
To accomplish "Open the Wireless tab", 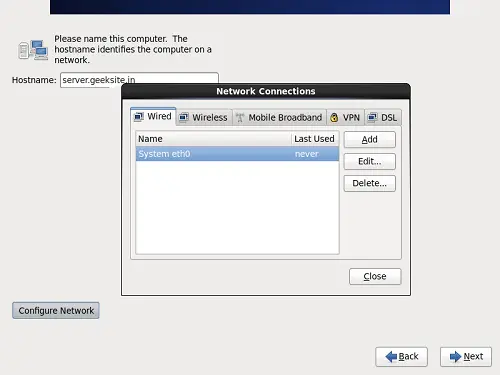I will click(x=204, y=118).
